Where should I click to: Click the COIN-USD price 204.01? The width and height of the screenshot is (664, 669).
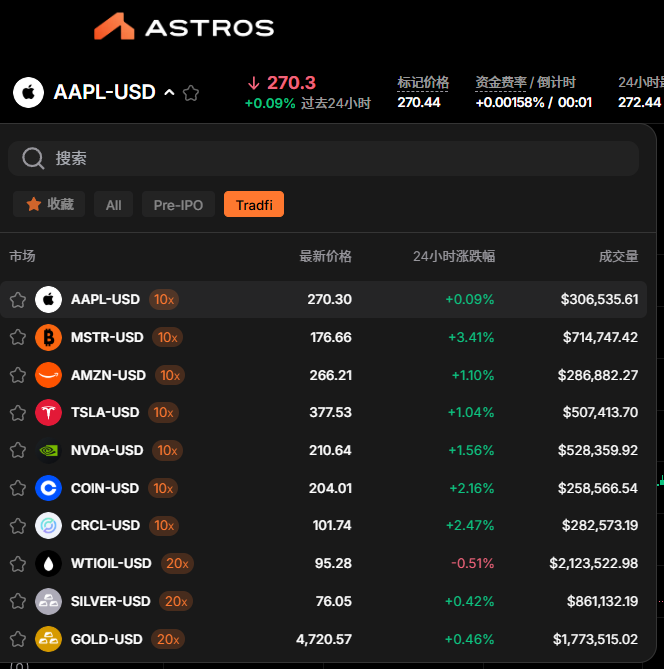coord(330,488)
